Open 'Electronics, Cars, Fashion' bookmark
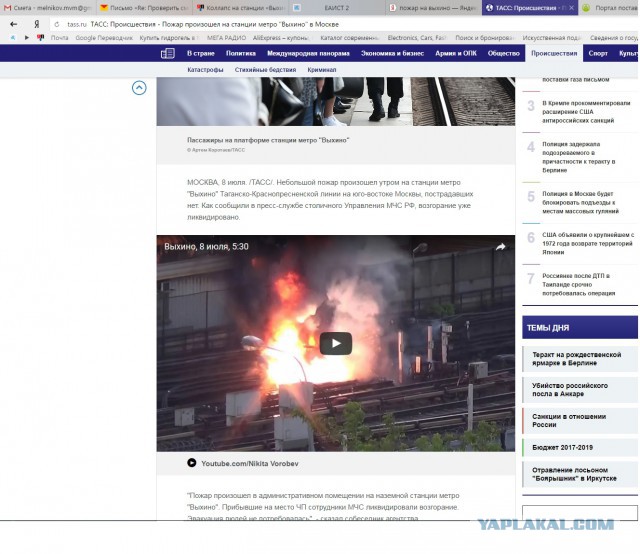640x554 pixels. point(417,38)
